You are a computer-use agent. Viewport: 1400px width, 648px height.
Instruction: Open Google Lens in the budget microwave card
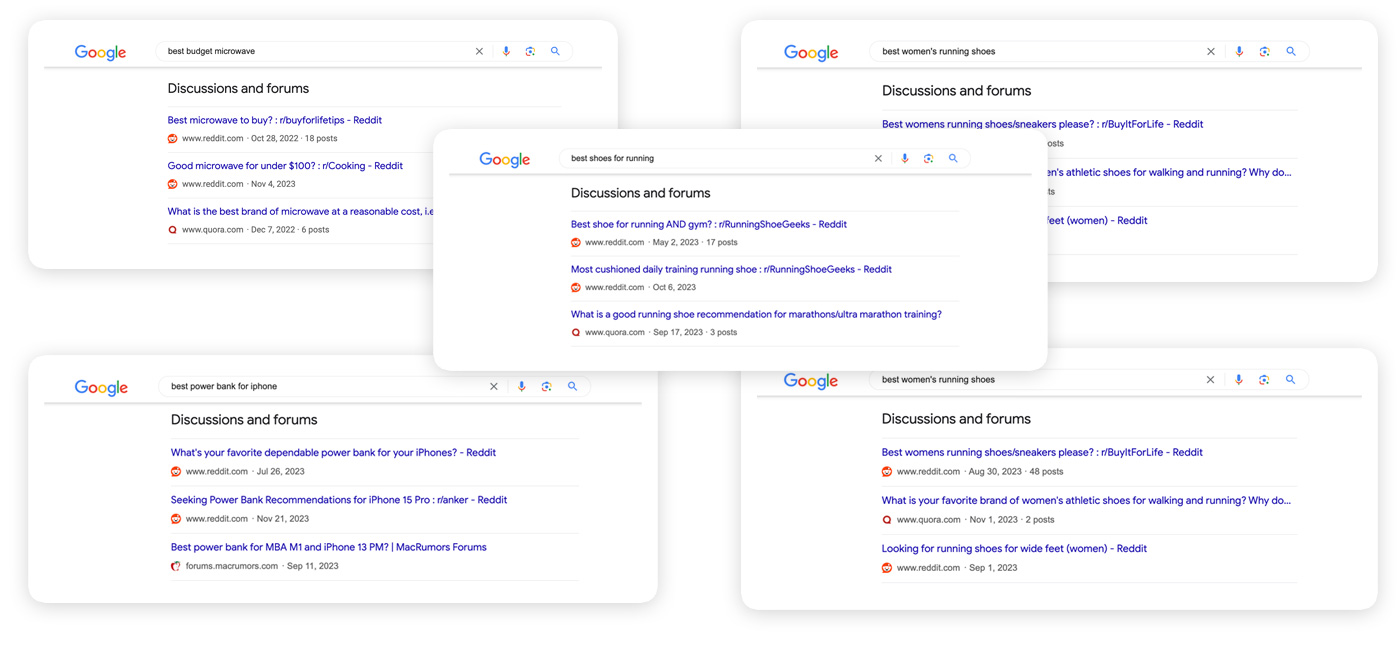pos(531,51)
